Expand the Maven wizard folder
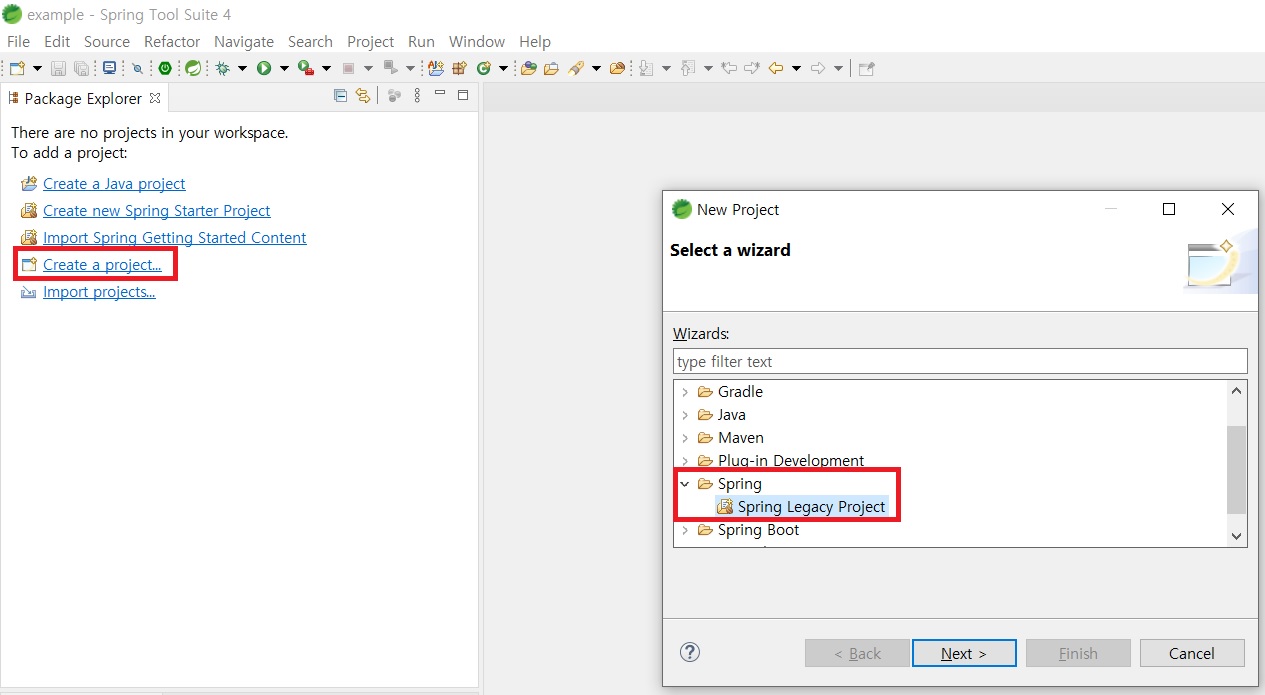 [x=685, y=438]
